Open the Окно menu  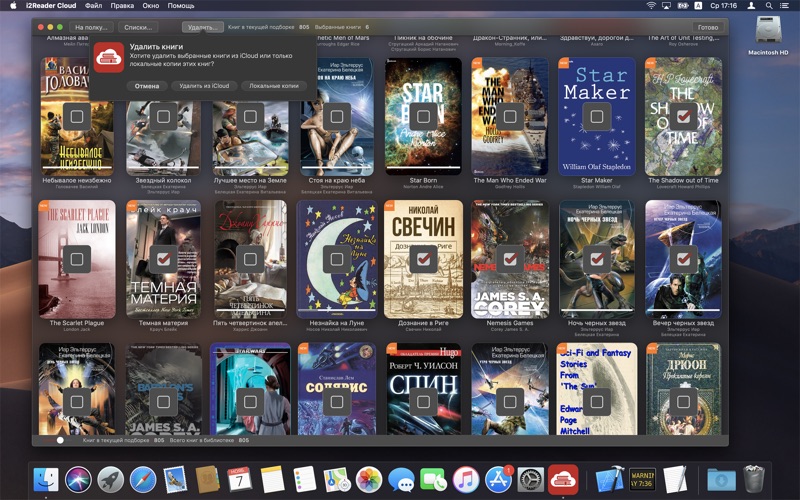coord(151,6)
